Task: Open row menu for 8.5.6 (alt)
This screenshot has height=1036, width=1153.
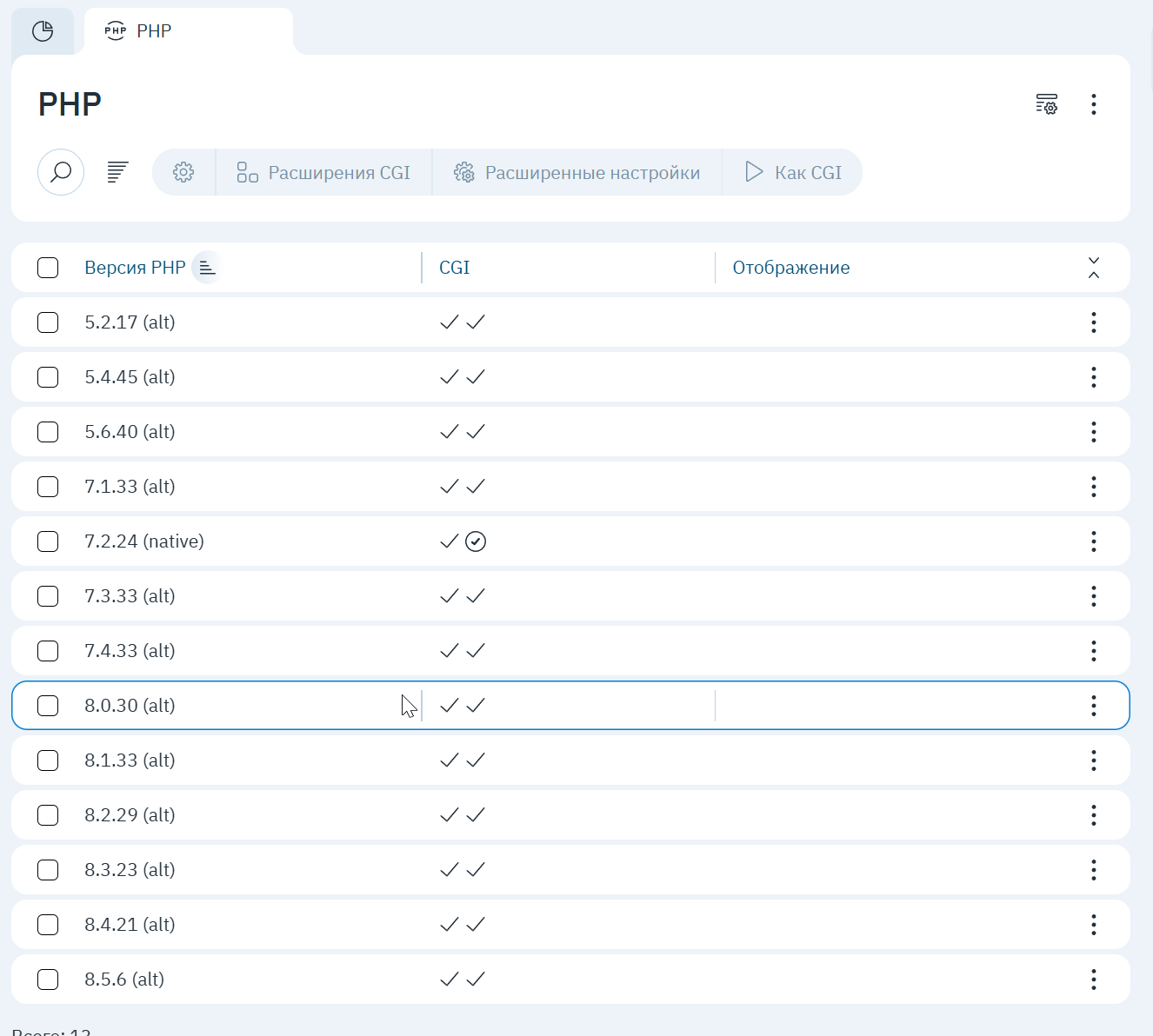Action: point(1094,980)
